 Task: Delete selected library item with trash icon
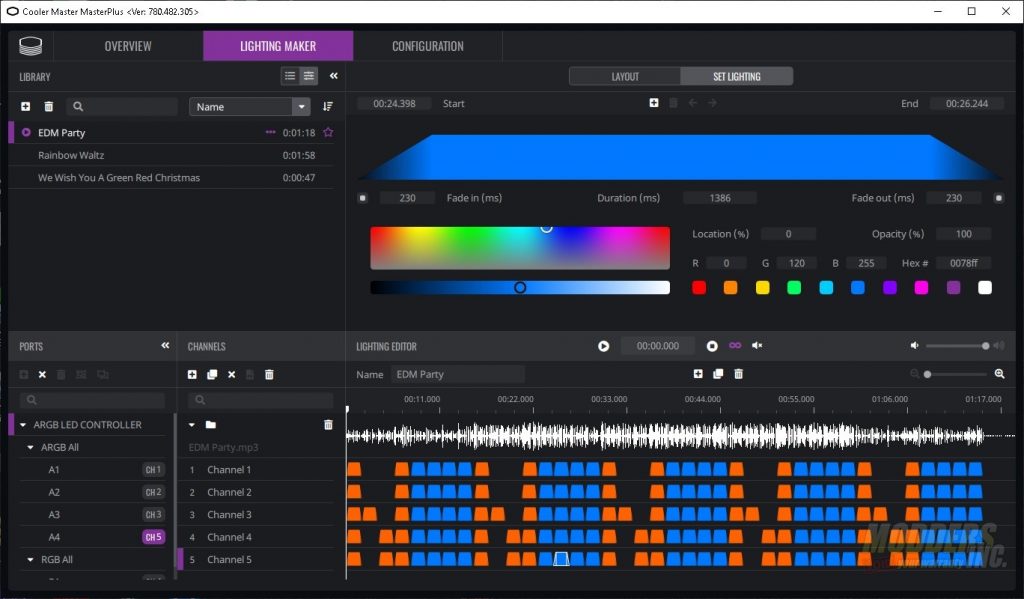point(48,106)
